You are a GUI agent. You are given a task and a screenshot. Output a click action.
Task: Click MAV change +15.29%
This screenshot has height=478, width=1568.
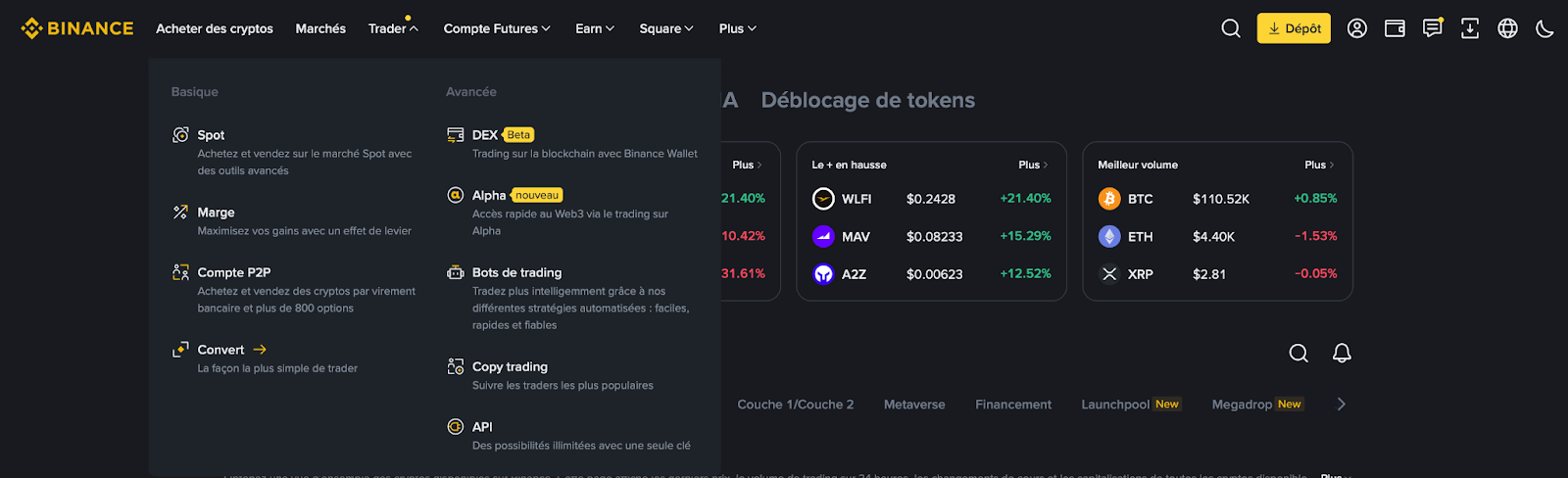(x=1025, y=236)
